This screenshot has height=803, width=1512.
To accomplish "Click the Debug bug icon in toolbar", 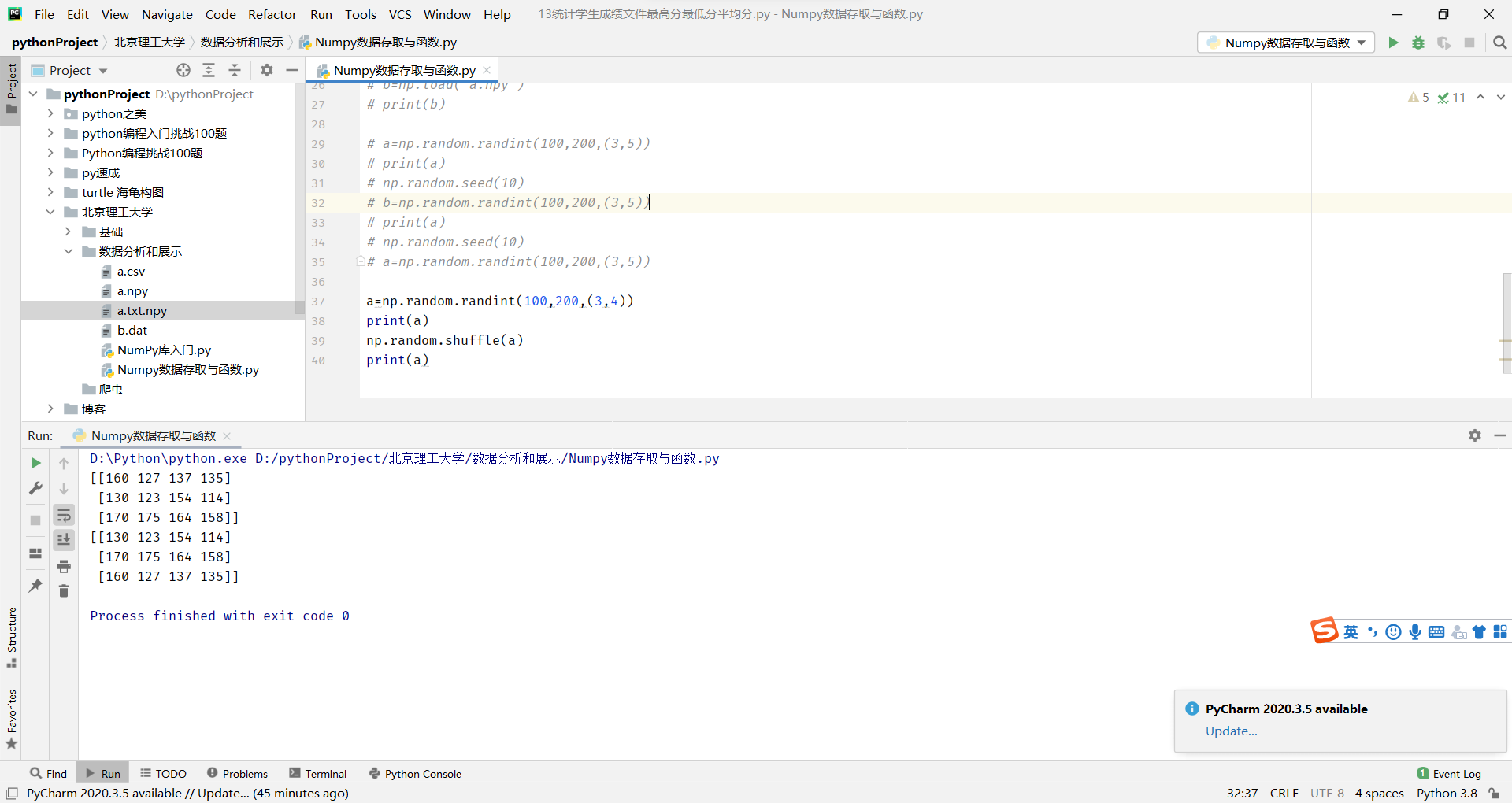I will tap(1418, 43).
